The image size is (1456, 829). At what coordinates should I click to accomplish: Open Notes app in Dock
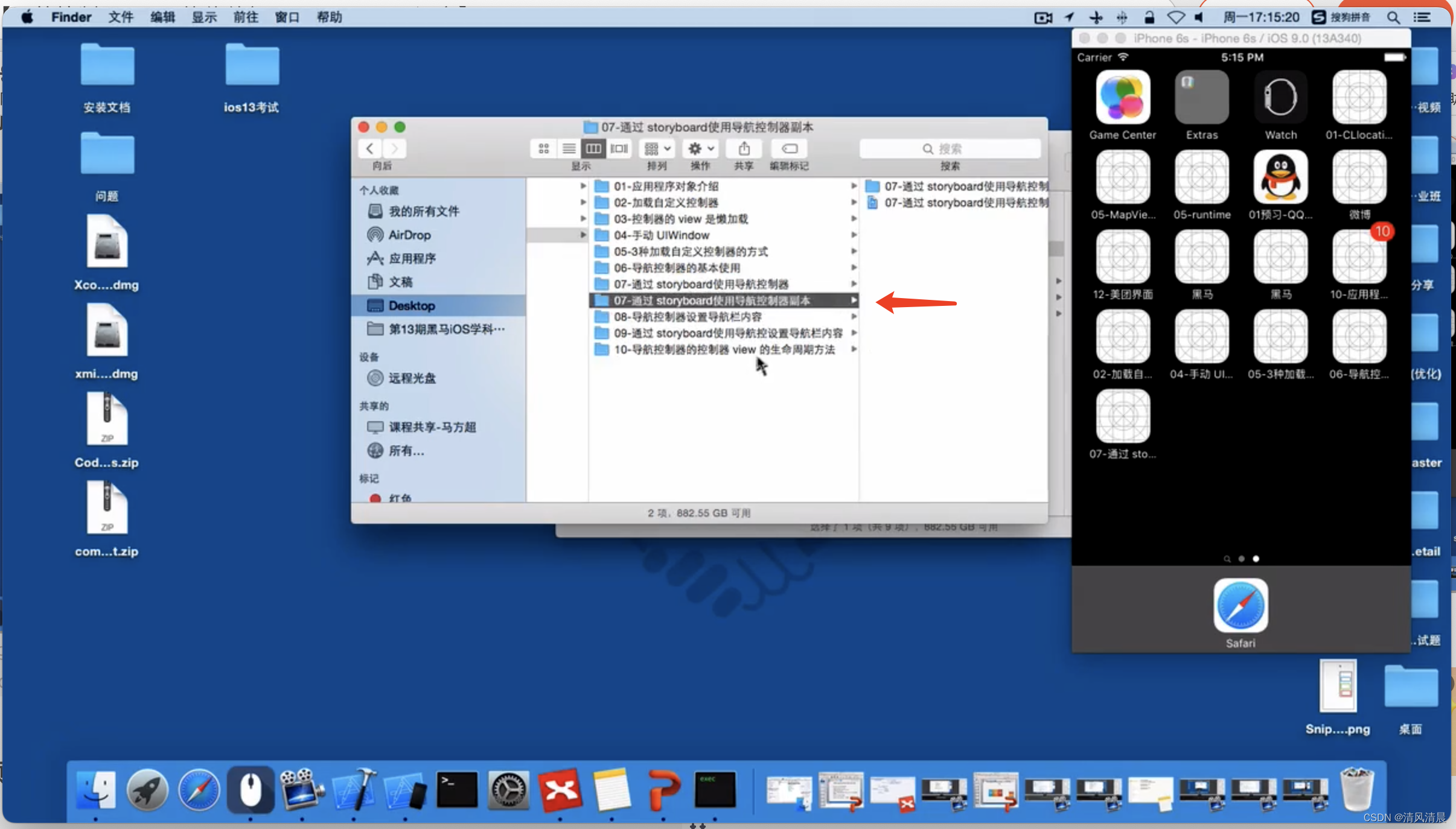(x=611, y=789)
